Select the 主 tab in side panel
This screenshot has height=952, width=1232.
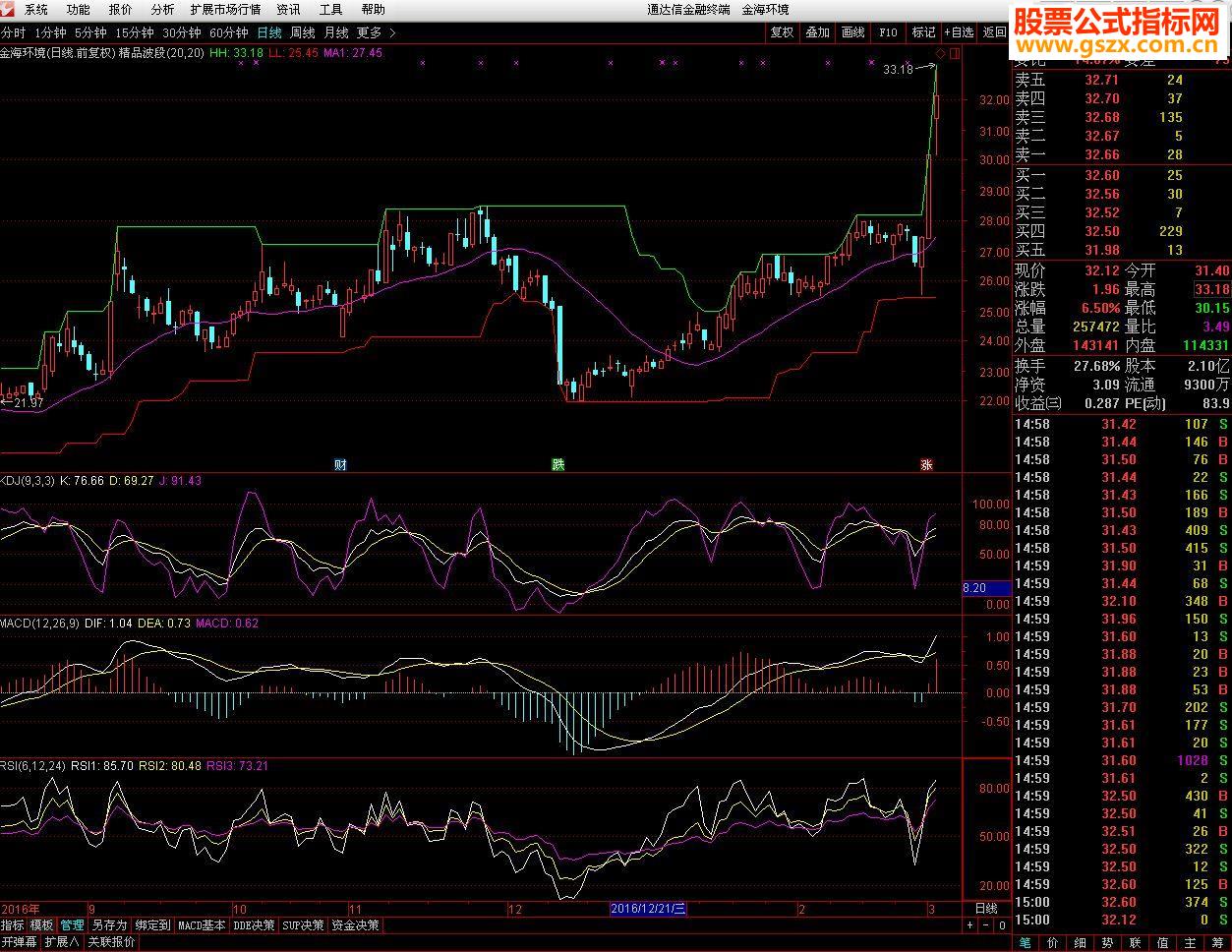tap(1190, 942)
